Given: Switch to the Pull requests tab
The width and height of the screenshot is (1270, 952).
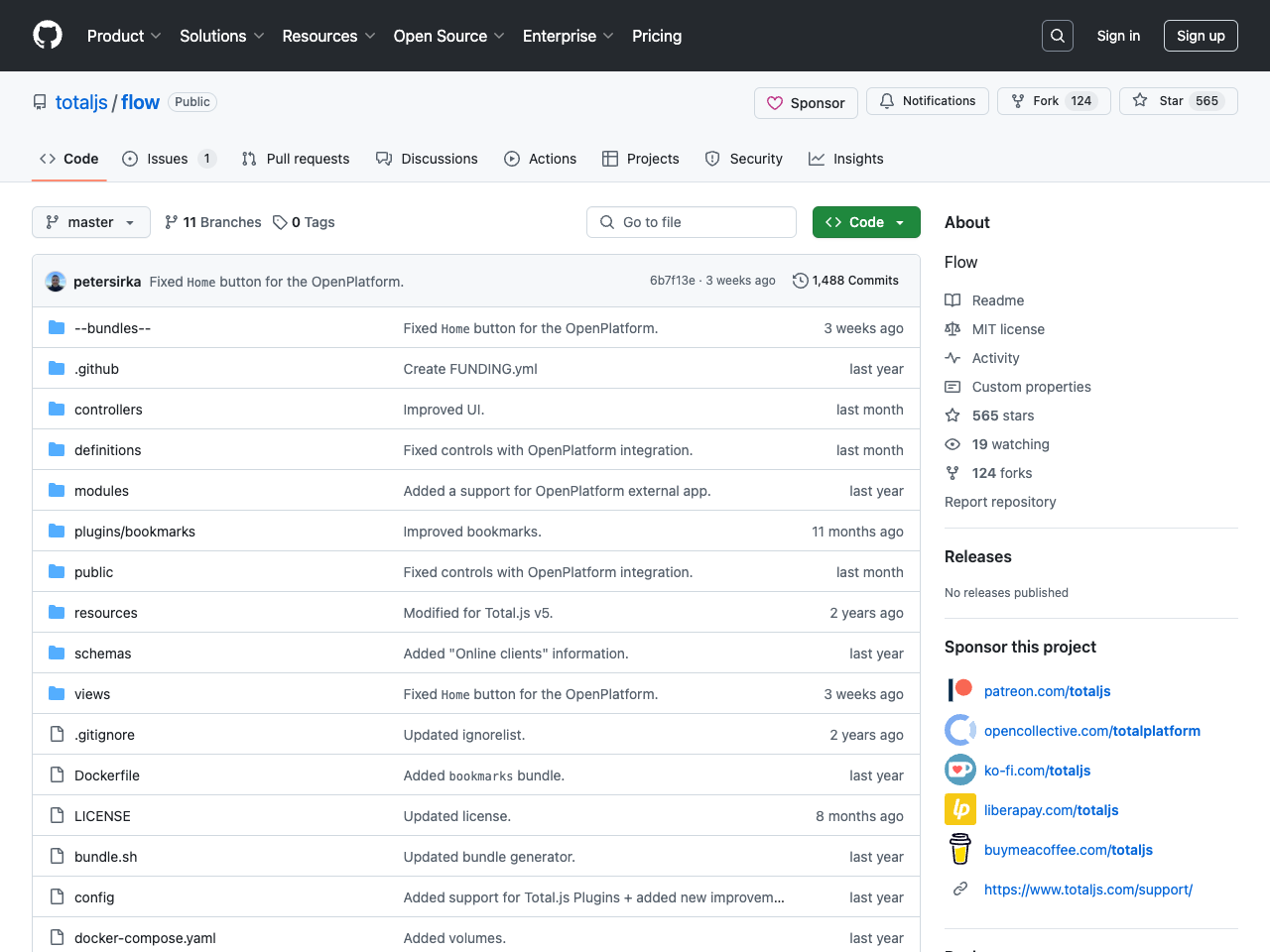Looking at the screenshot, I should (x=296, y=159).
